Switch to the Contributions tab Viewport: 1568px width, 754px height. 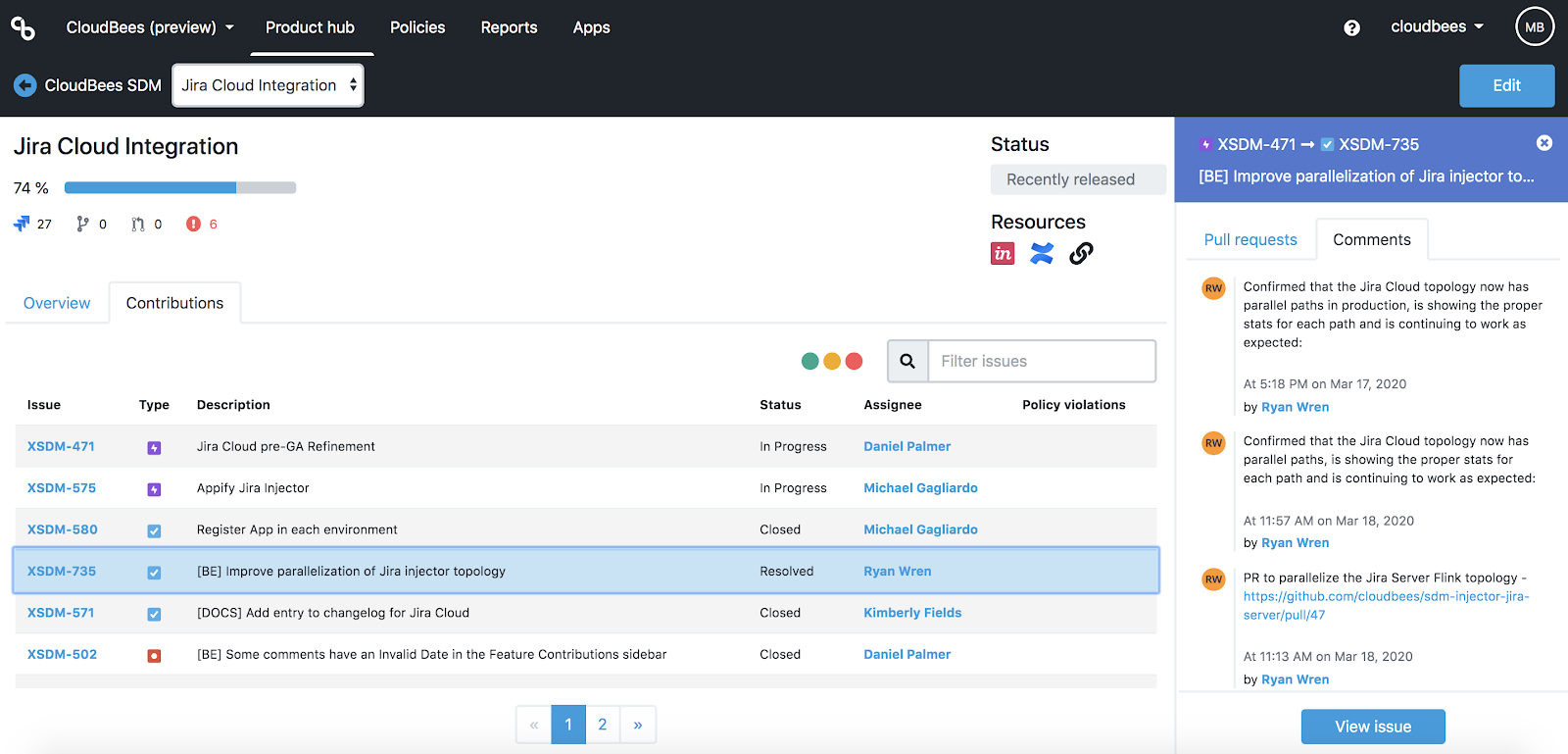click(x=174, y=303)
